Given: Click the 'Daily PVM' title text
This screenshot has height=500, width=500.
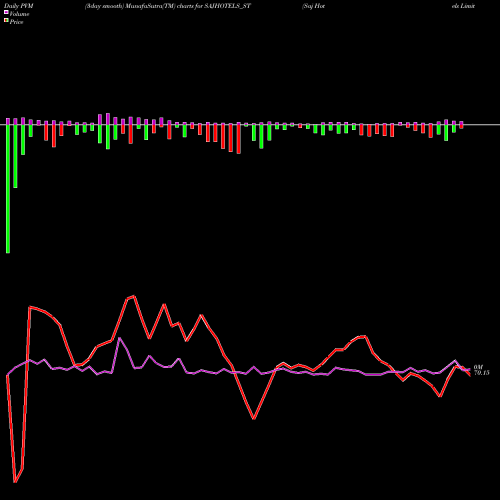Looking at the screenshot, I should [19, 6].
